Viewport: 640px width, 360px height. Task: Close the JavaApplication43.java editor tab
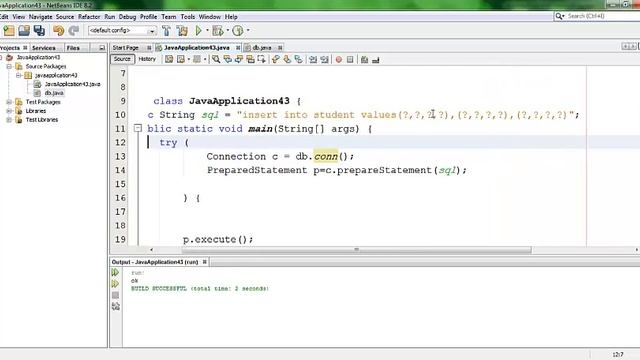[238, 48]
